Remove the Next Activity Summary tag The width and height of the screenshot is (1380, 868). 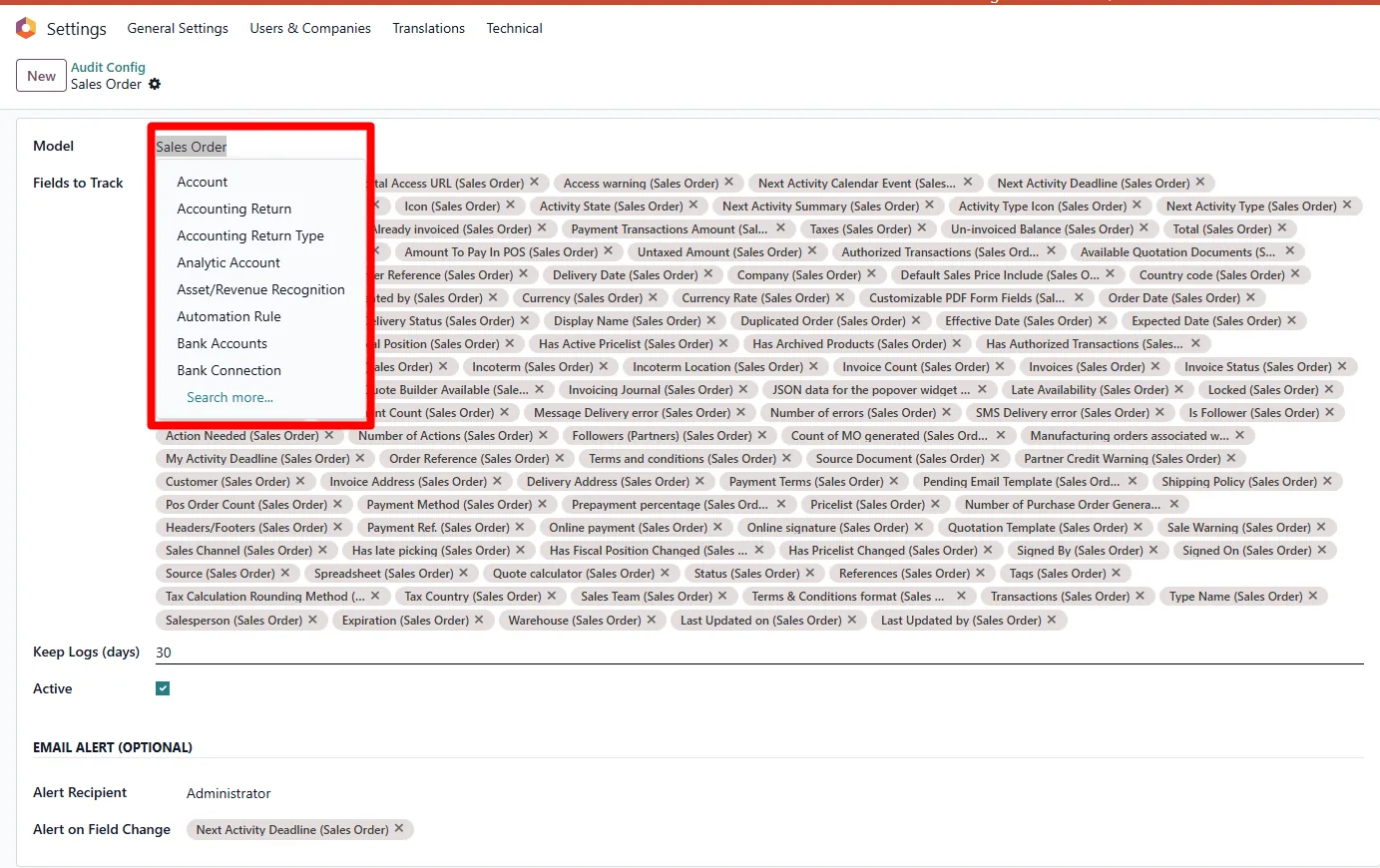pyautogui.click(x=930, y=206)
